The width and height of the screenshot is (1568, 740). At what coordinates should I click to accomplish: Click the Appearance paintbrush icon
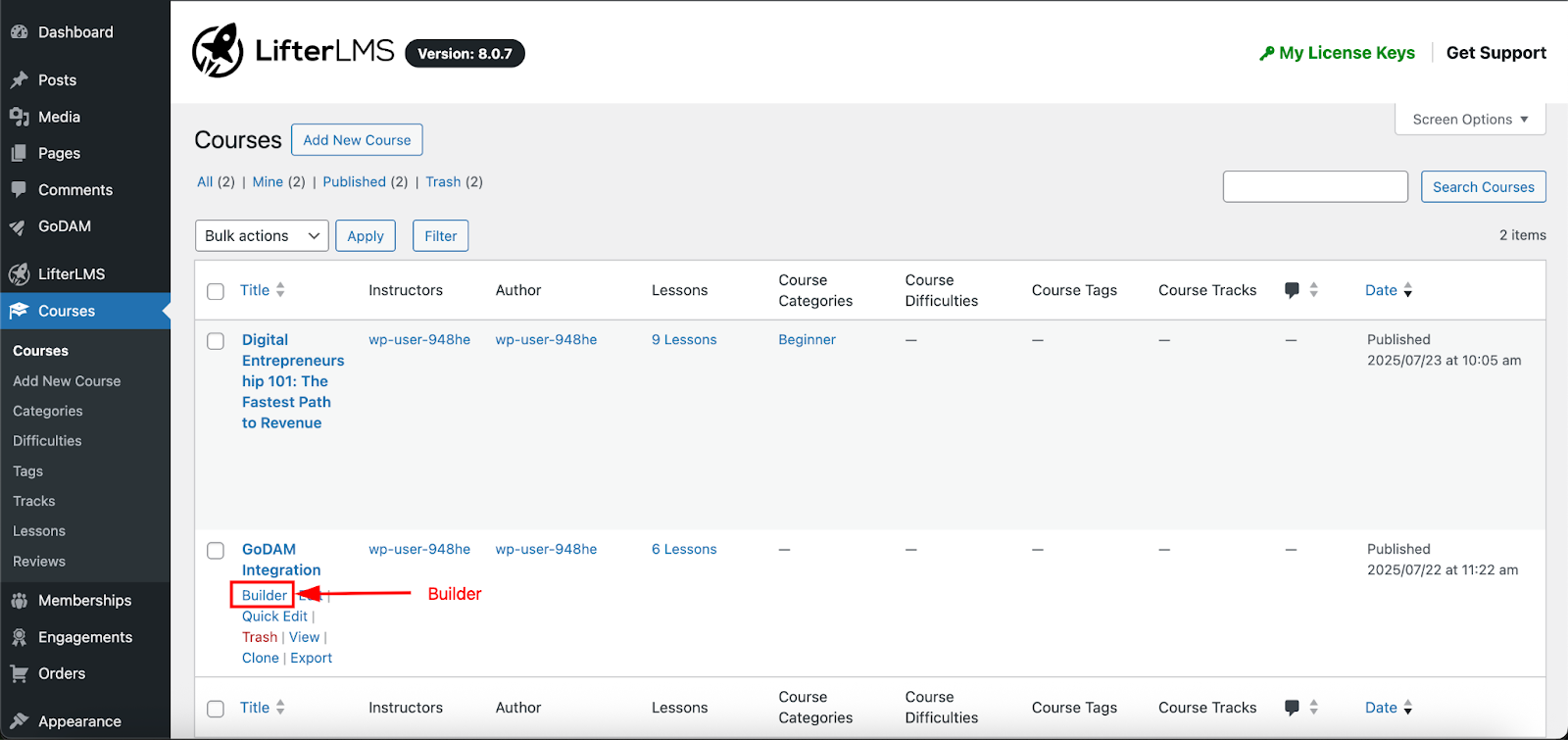pos(19,721)
